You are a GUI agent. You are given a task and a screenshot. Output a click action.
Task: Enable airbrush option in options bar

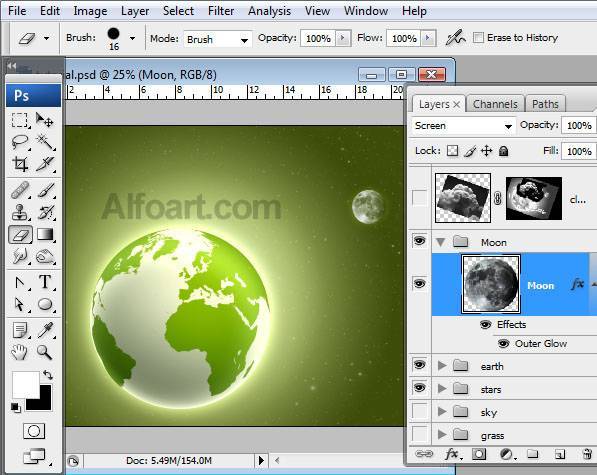pos(455,38)
